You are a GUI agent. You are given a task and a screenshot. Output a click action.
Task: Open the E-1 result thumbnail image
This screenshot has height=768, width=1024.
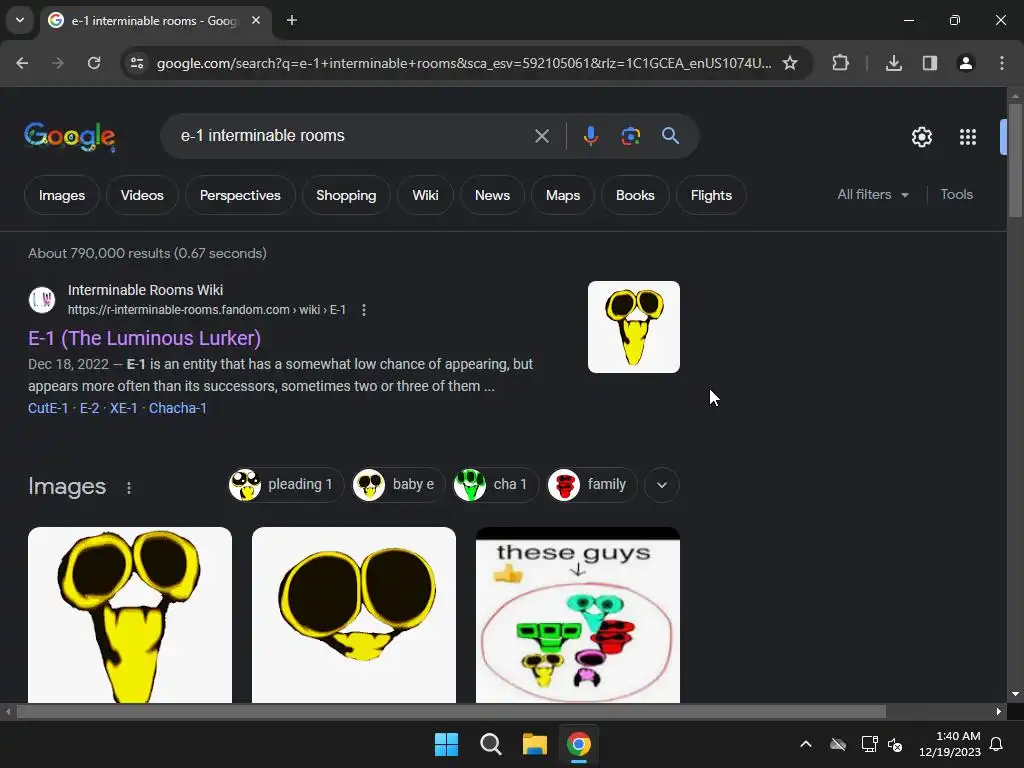click(633, 327)
